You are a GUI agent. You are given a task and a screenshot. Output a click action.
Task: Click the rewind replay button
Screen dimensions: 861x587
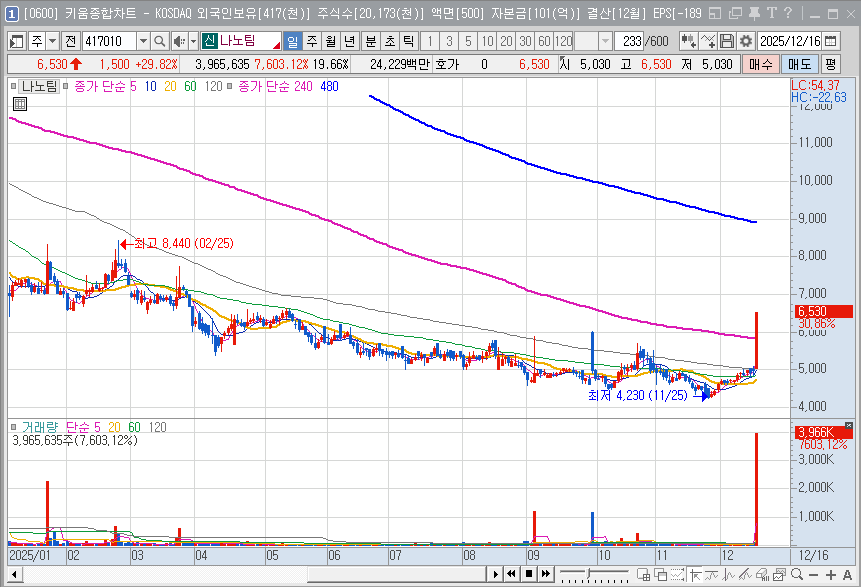[x=512, y=574]
